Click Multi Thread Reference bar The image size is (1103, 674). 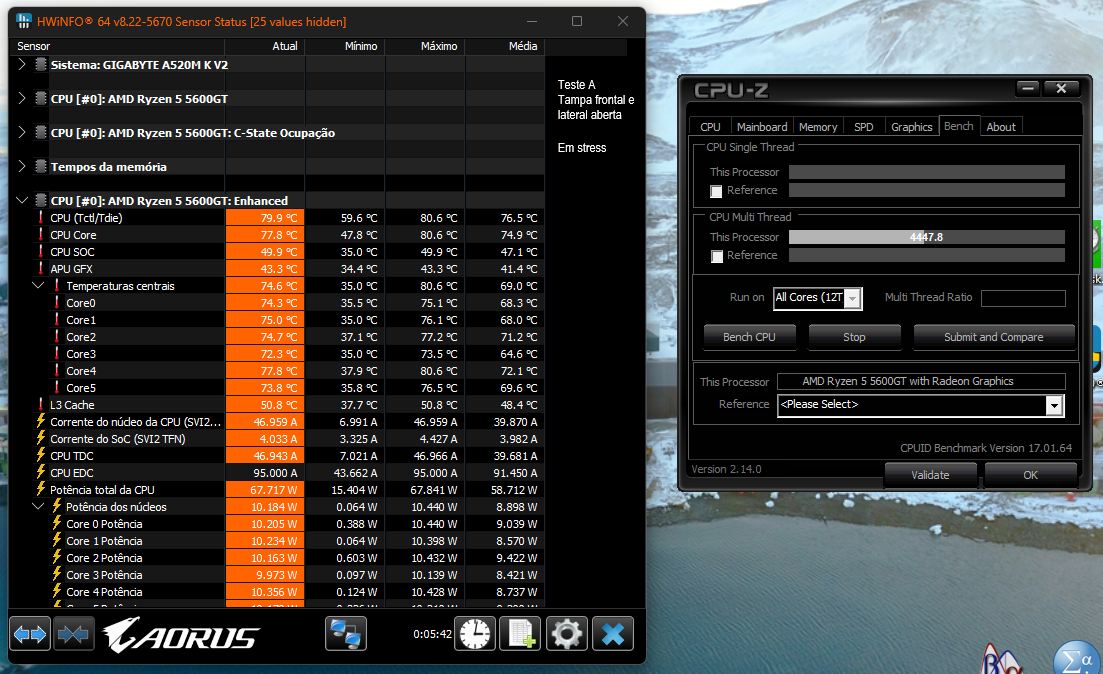click(x=926, y=255)
